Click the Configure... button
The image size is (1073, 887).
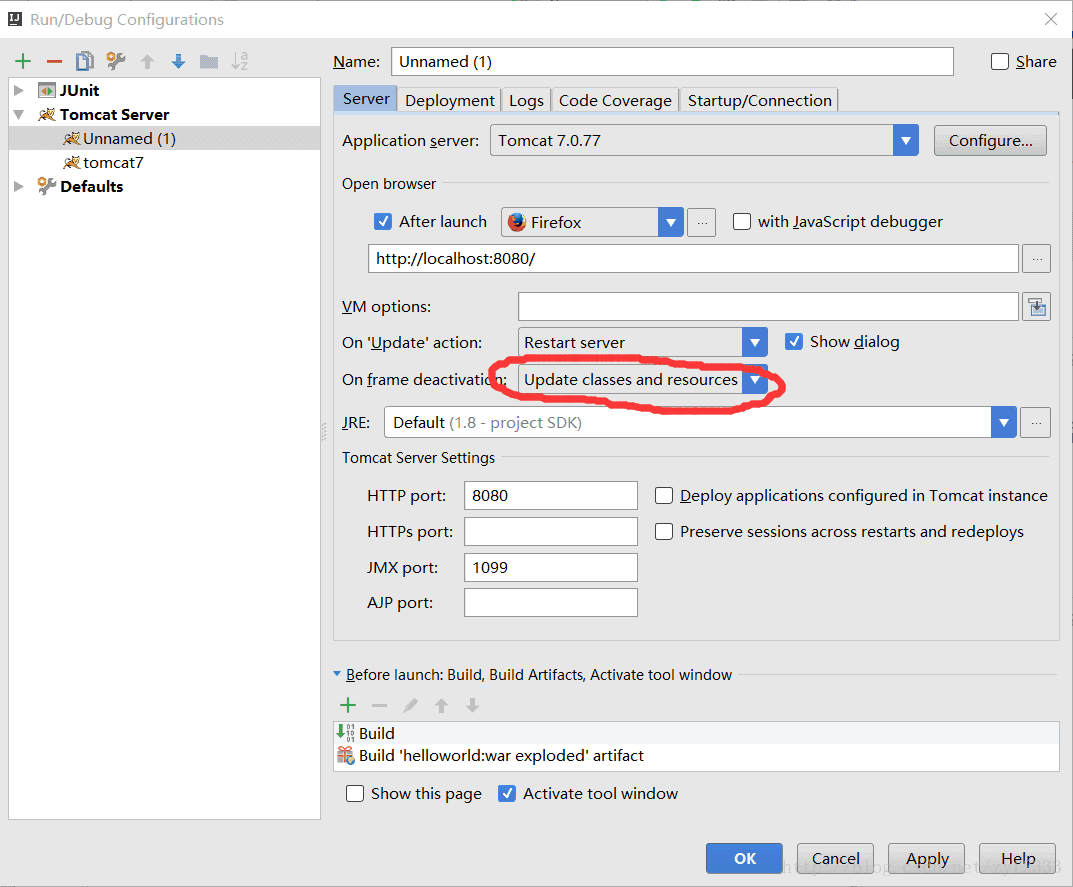click(x=990, y=140)
